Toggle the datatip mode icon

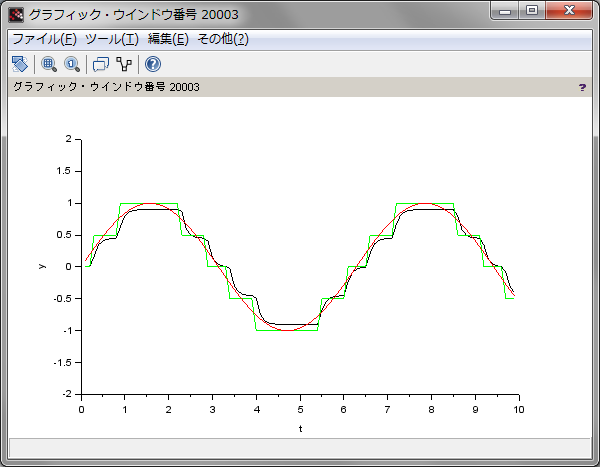point(100,64)
